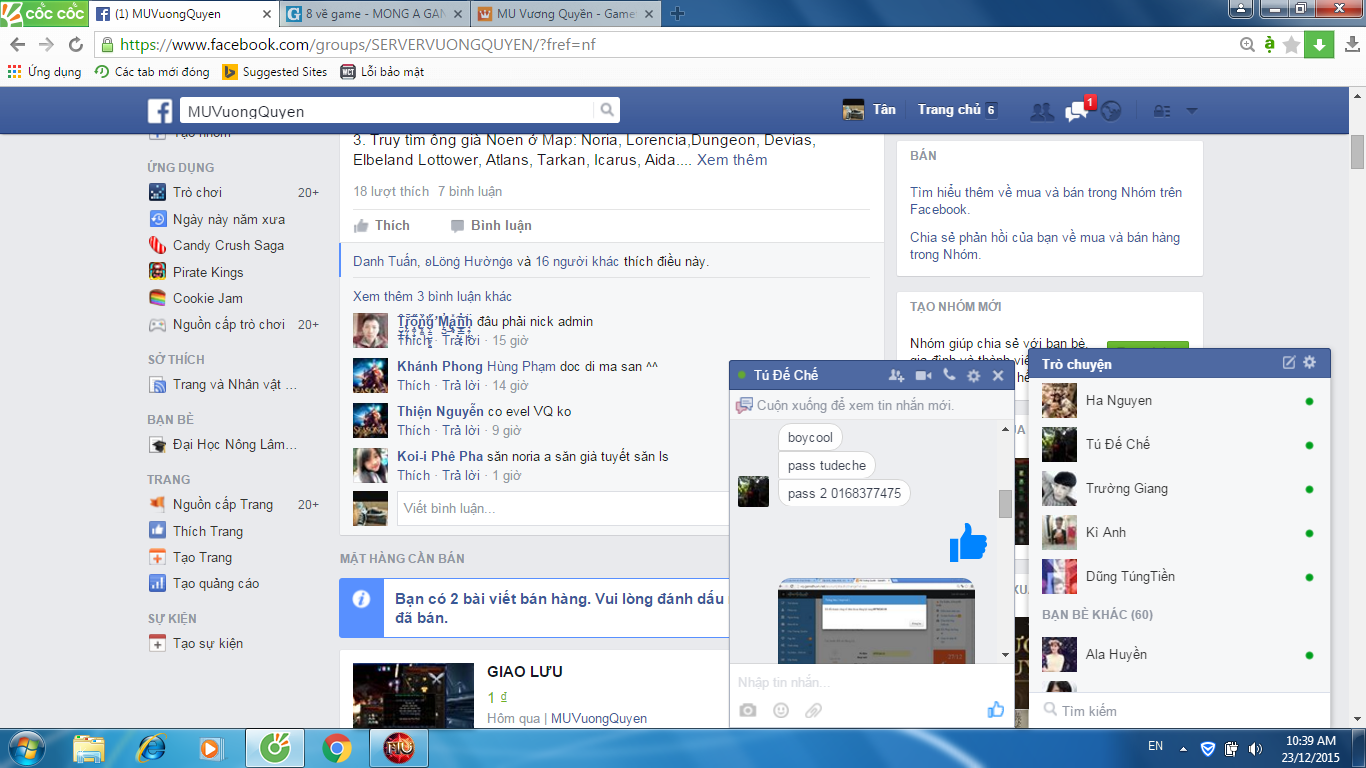The image size is (1366, 768).
Task: Open the notifications globe icon
Action: 1111,111
